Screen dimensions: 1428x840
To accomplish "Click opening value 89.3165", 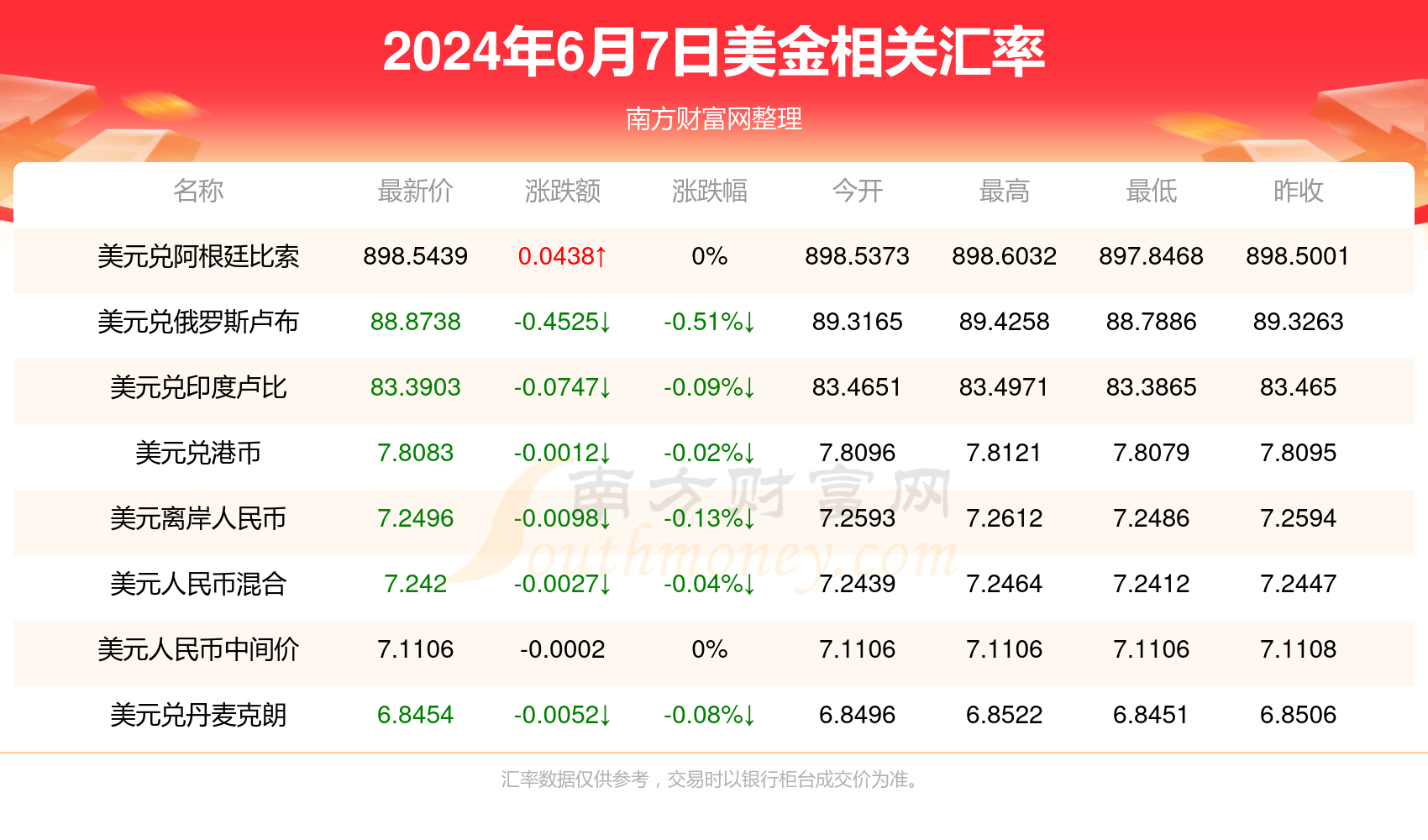I will (857, 322).
